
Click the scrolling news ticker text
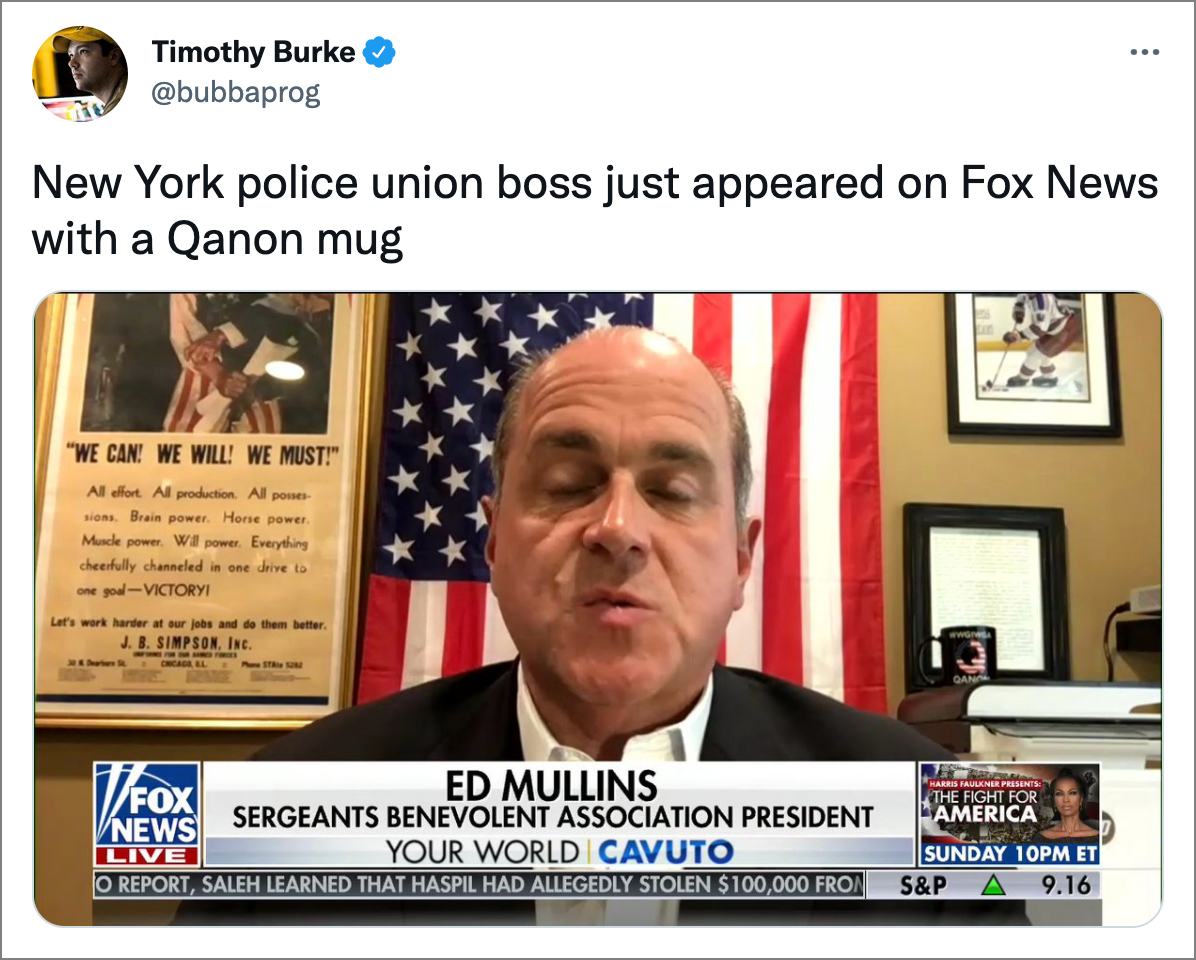(479, 885)
